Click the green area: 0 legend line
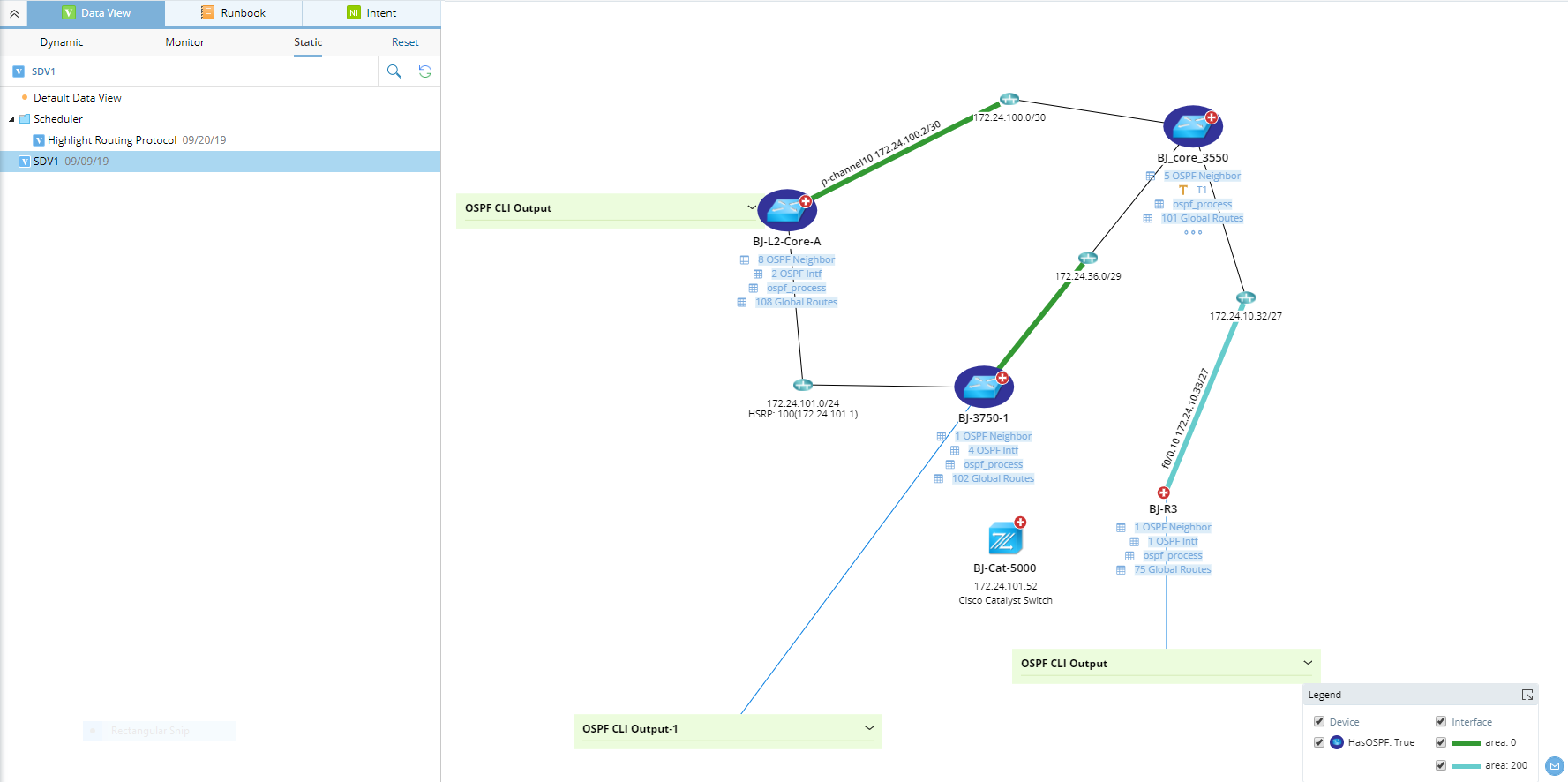The height and width of the screenshot is (782, 1568). tap(1466, 743)
